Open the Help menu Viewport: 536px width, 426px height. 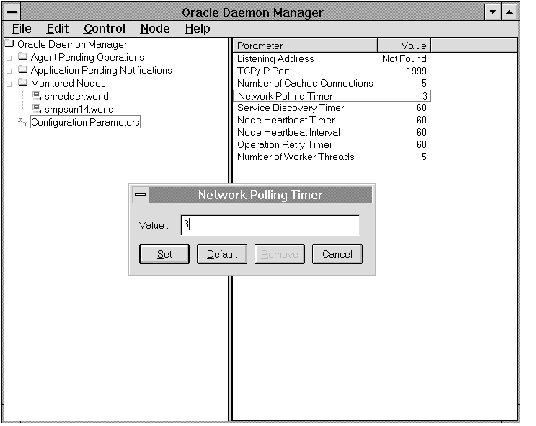pyautogui.click(x=197, y=29)
